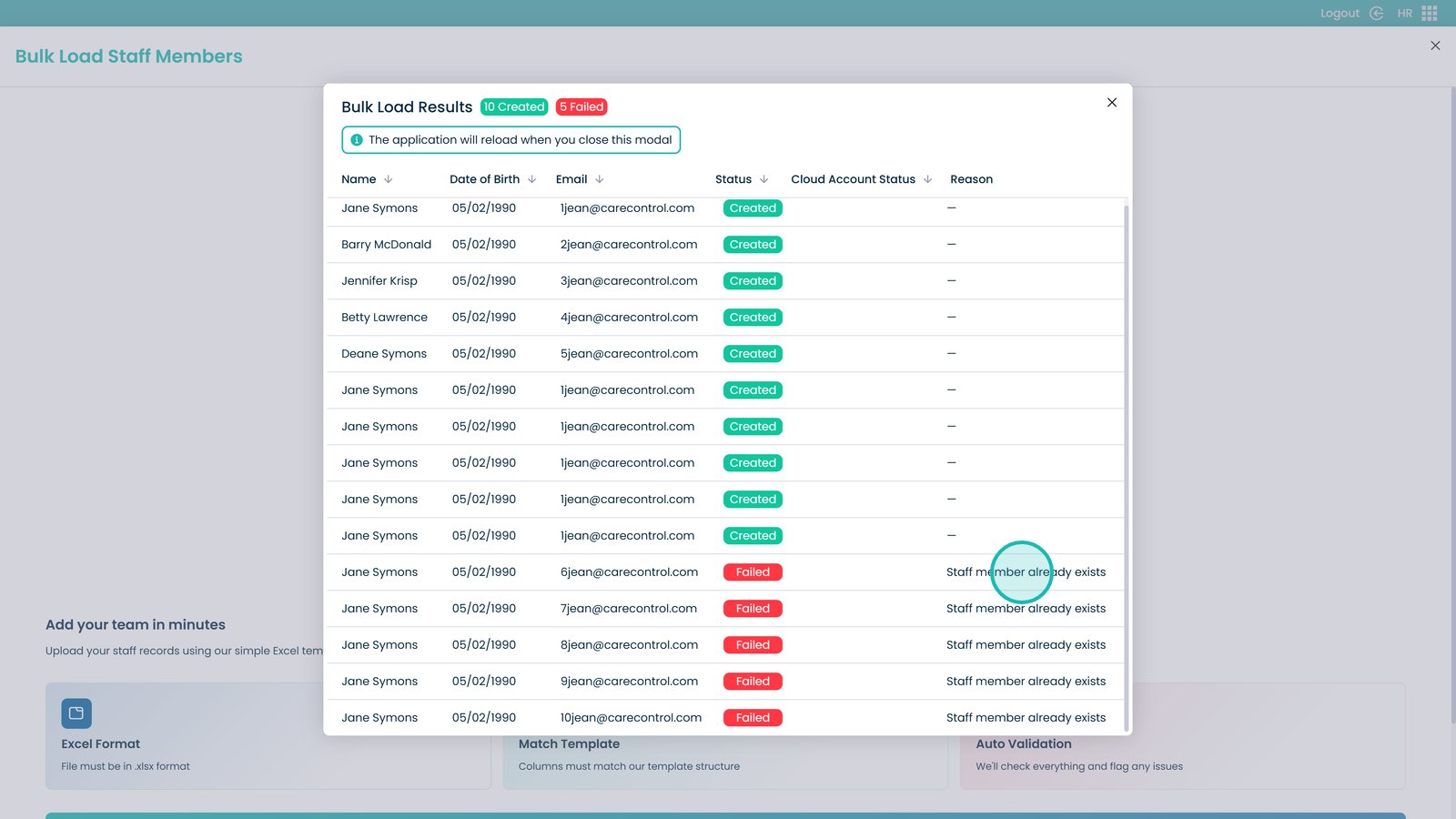Click the modal results scrollbar
This screenshot has height=819, width=1456.
click(x=1127, y=455)
